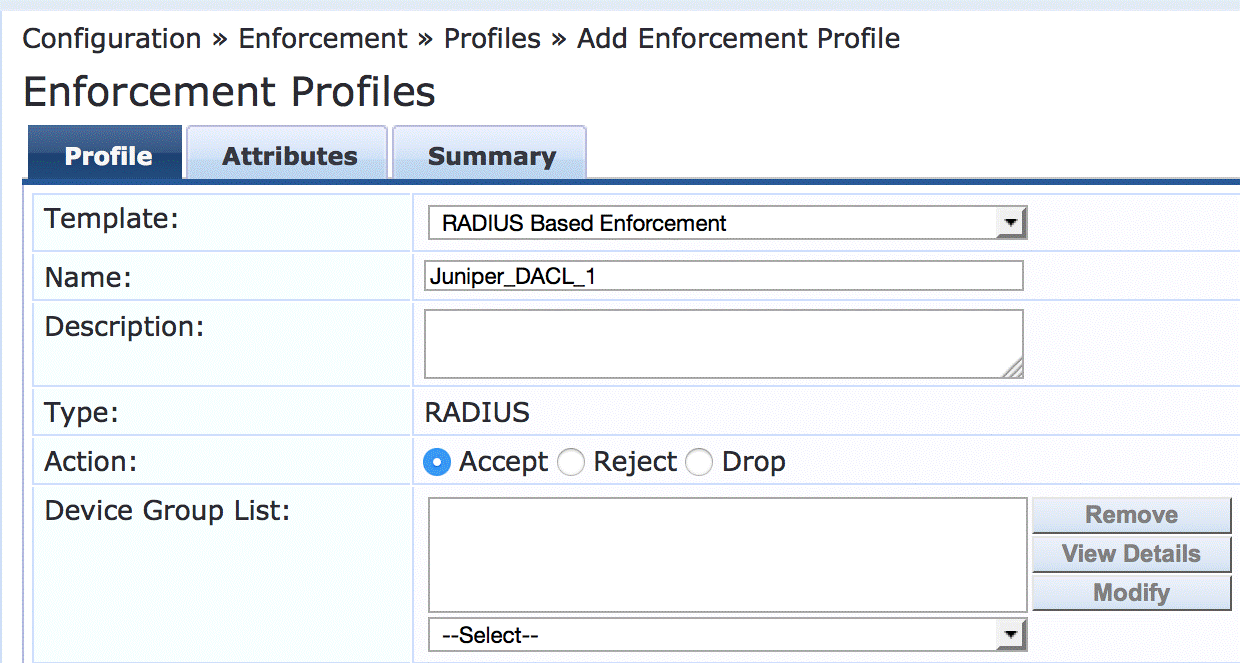Click the Name field containing Juniper_DACL_1

pyautogui.click(x=723, y=276)
